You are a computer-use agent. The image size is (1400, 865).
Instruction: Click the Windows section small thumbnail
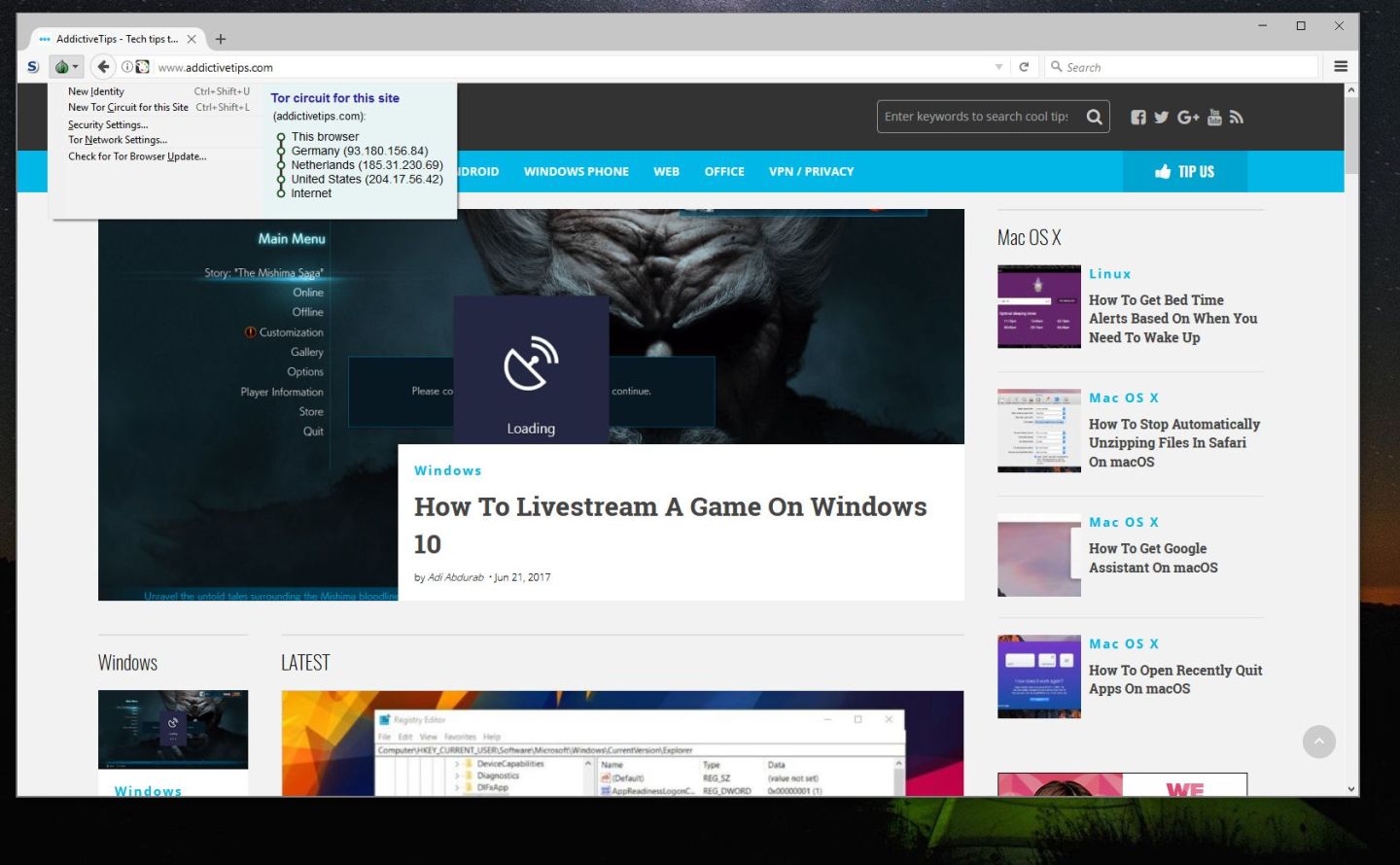click(x=173, y=730)
